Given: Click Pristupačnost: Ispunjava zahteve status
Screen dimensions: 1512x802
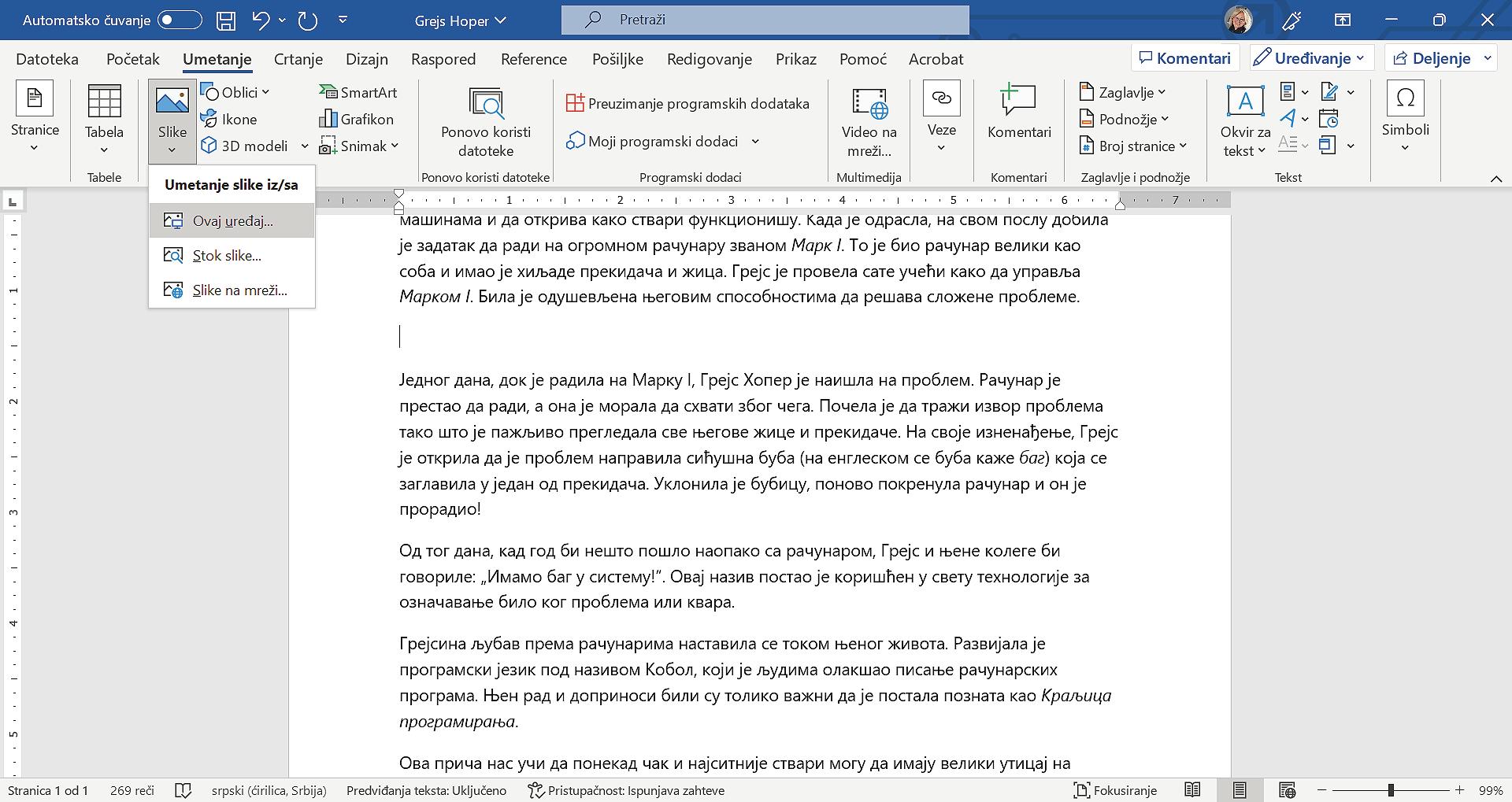Looking at the screenshot, I should click(x=626, y=790).
